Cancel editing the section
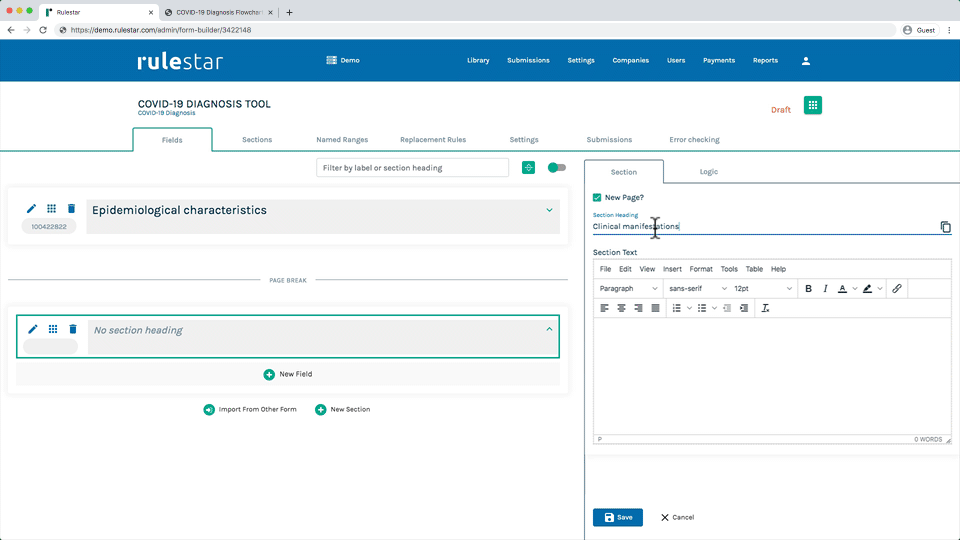The height and width of the screenshot is (540, 960). [x=677, y=517]
